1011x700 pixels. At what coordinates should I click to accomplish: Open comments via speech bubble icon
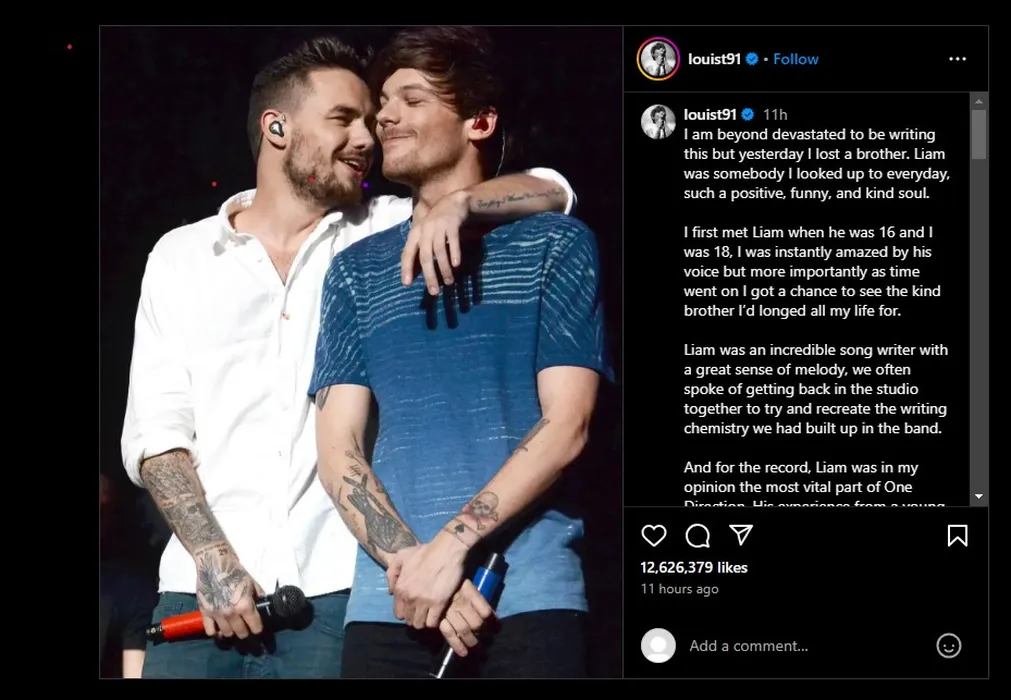pyautogui.click(x=698, y=536)
